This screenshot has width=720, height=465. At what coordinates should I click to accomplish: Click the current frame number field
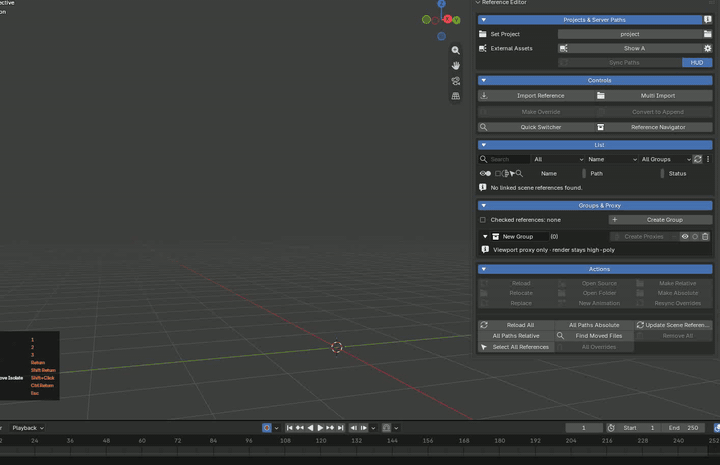click(584, 428)
